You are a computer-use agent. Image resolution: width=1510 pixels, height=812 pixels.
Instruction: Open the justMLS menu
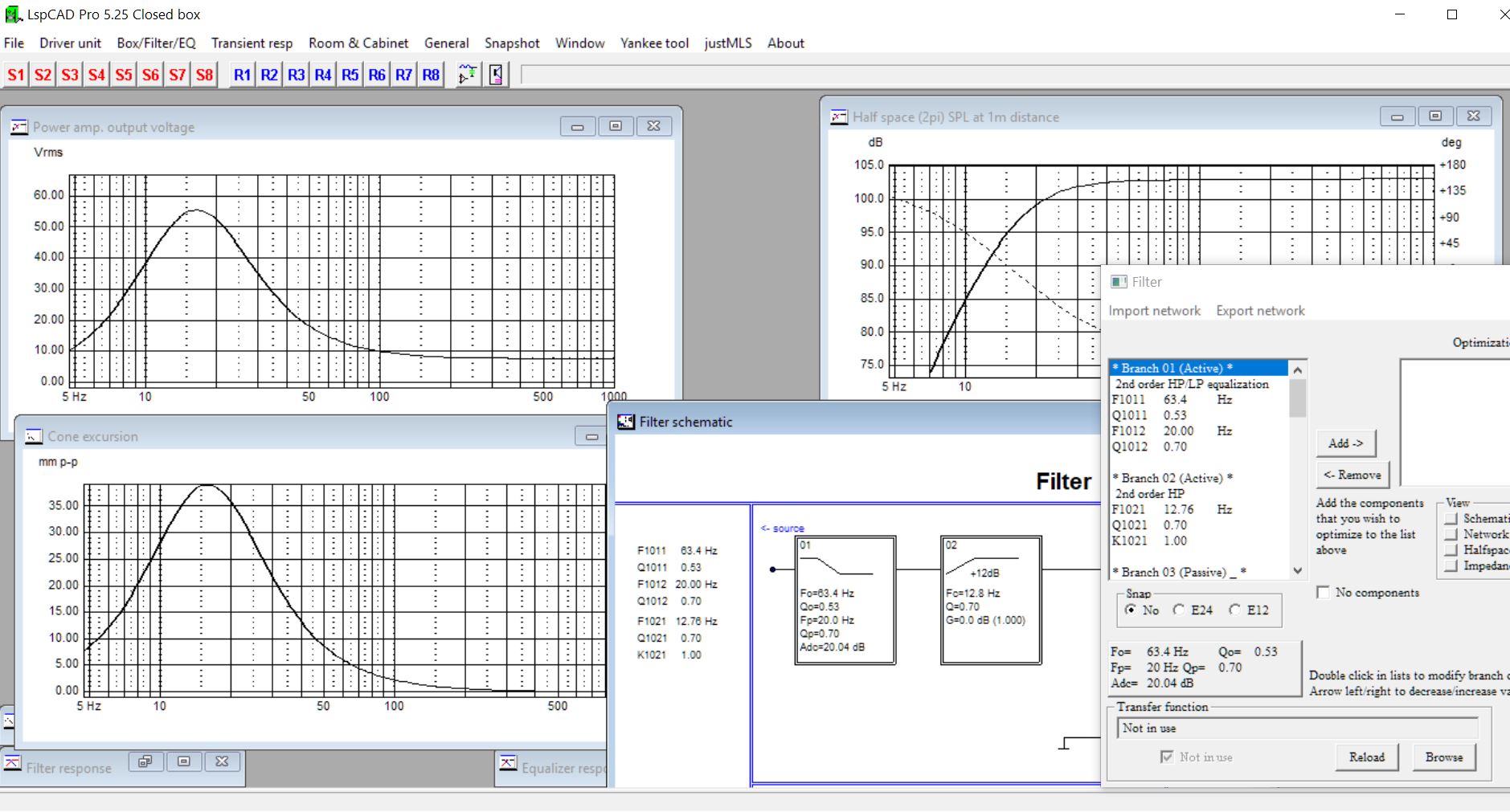pyautogui.click(x=728, y=43)
